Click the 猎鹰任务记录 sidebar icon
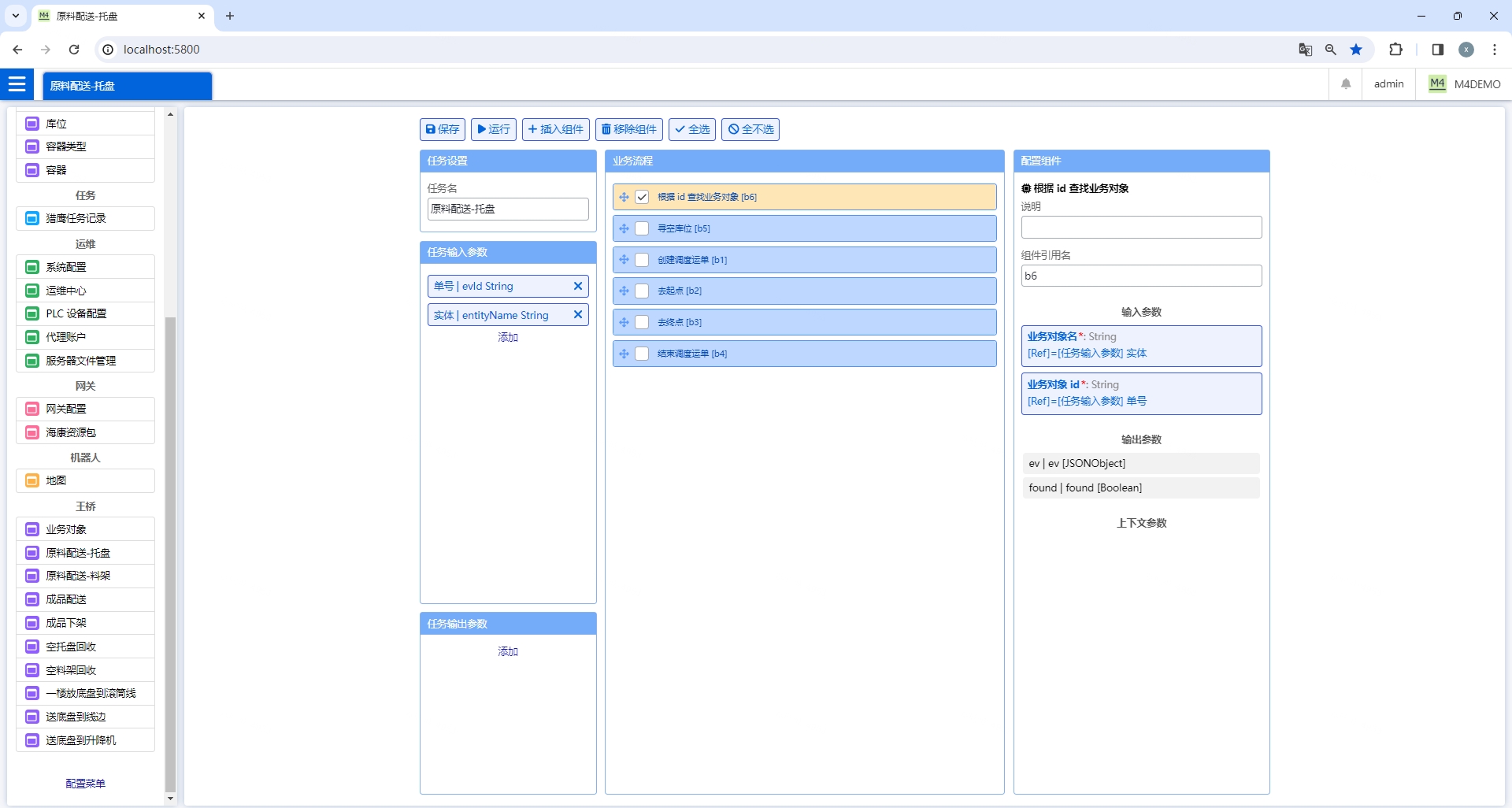This screenshot has width=1512, height=808. [x=32, y=218]
